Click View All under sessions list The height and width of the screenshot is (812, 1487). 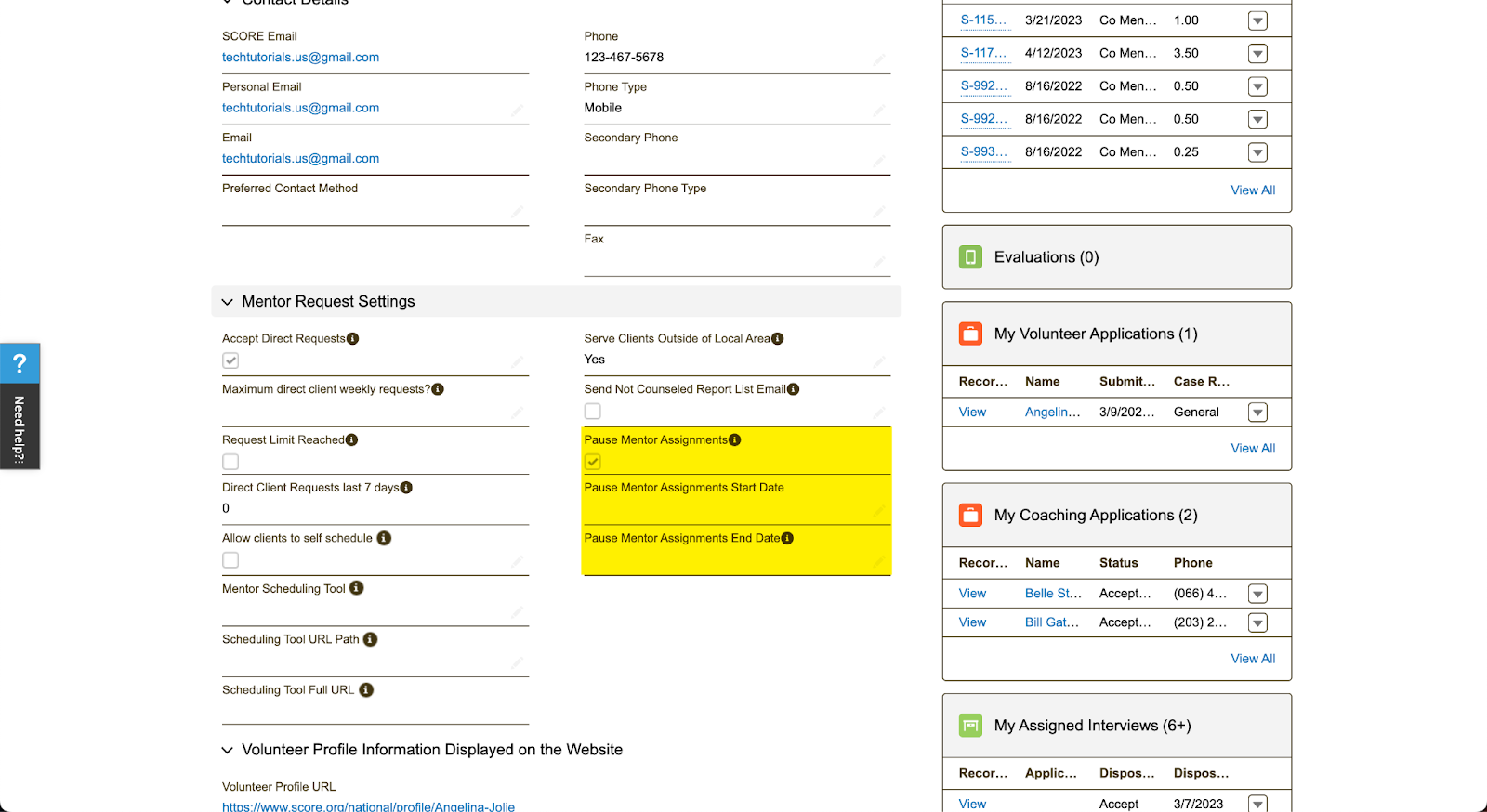click(x=1253, y=190)
